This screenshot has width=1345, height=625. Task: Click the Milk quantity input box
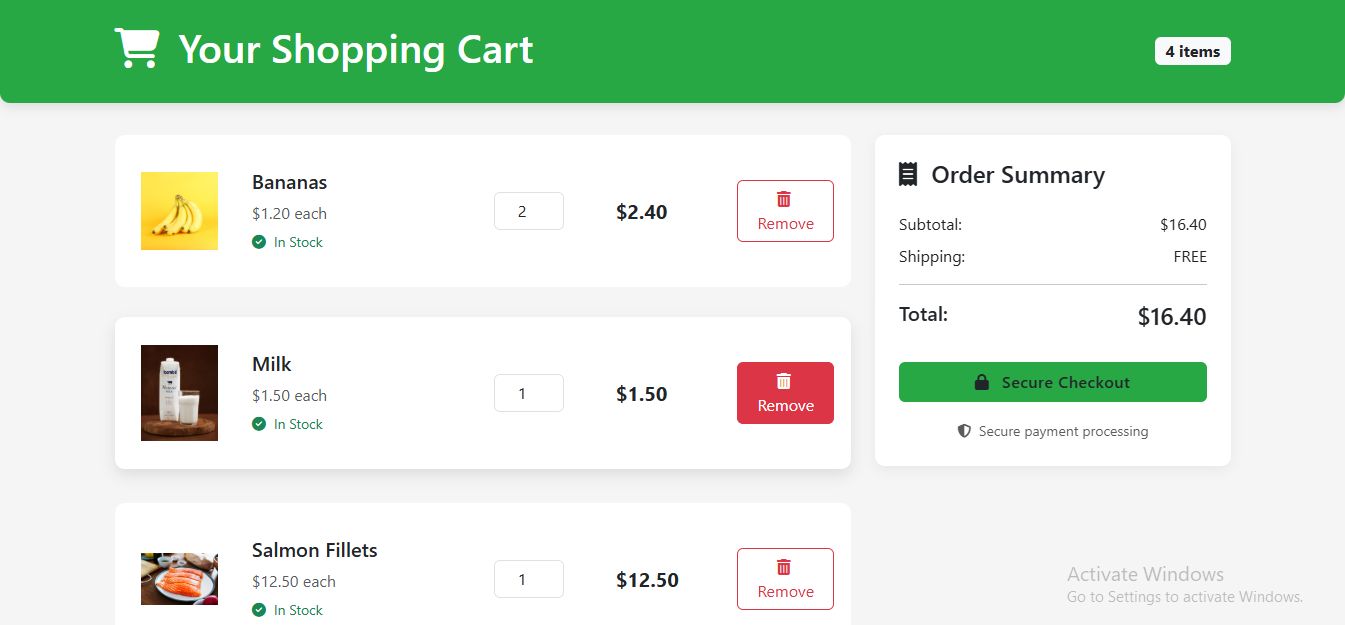(528, 393)
